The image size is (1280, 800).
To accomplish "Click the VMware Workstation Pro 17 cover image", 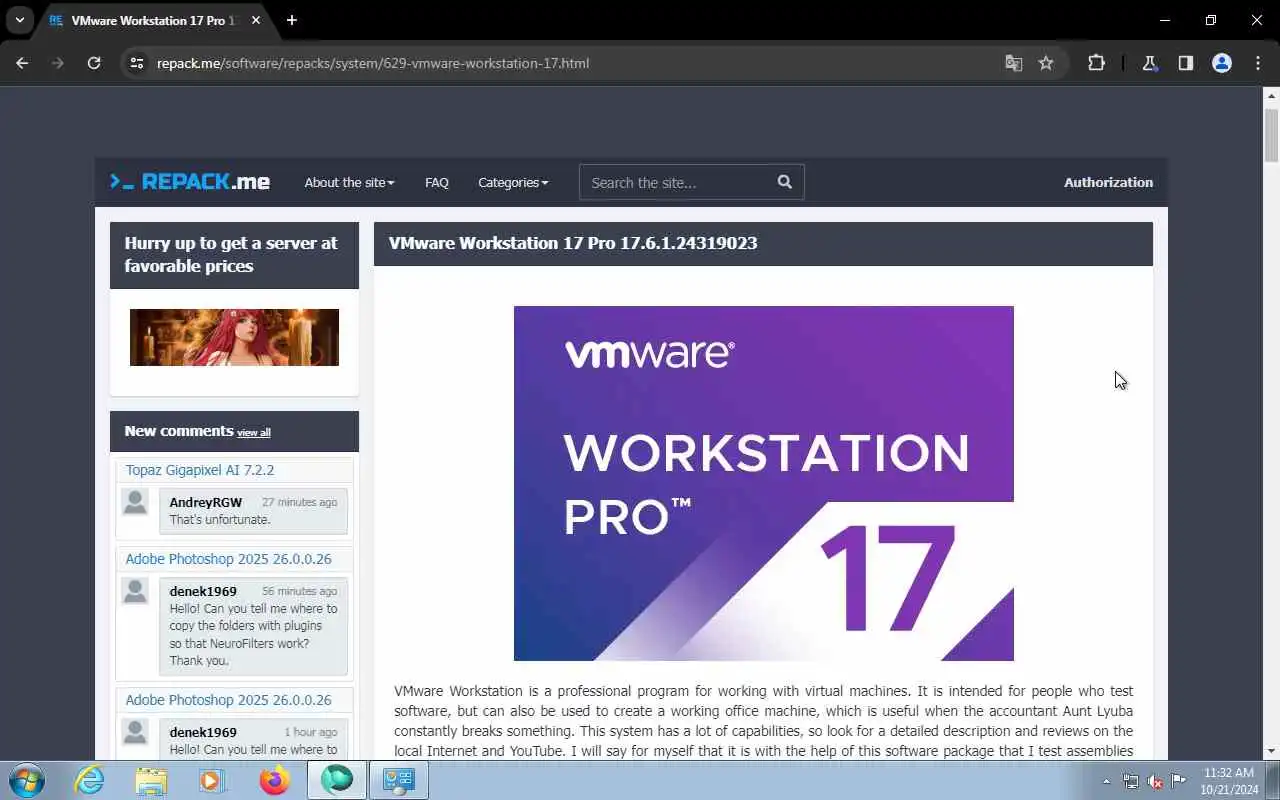I will click(764, 483).
